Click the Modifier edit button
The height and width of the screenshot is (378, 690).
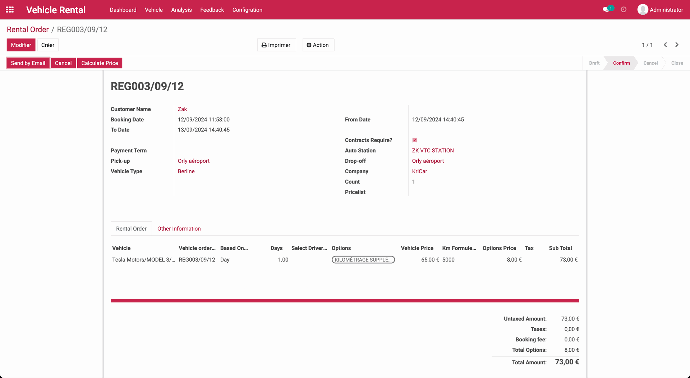tap(21, 45)
